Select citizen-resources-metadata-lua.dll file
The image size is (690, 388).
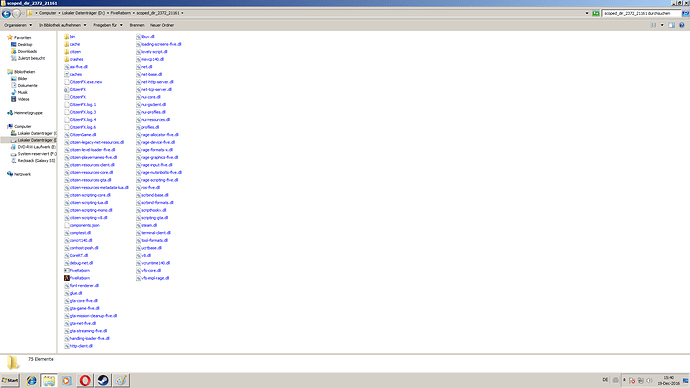(96, 187)
